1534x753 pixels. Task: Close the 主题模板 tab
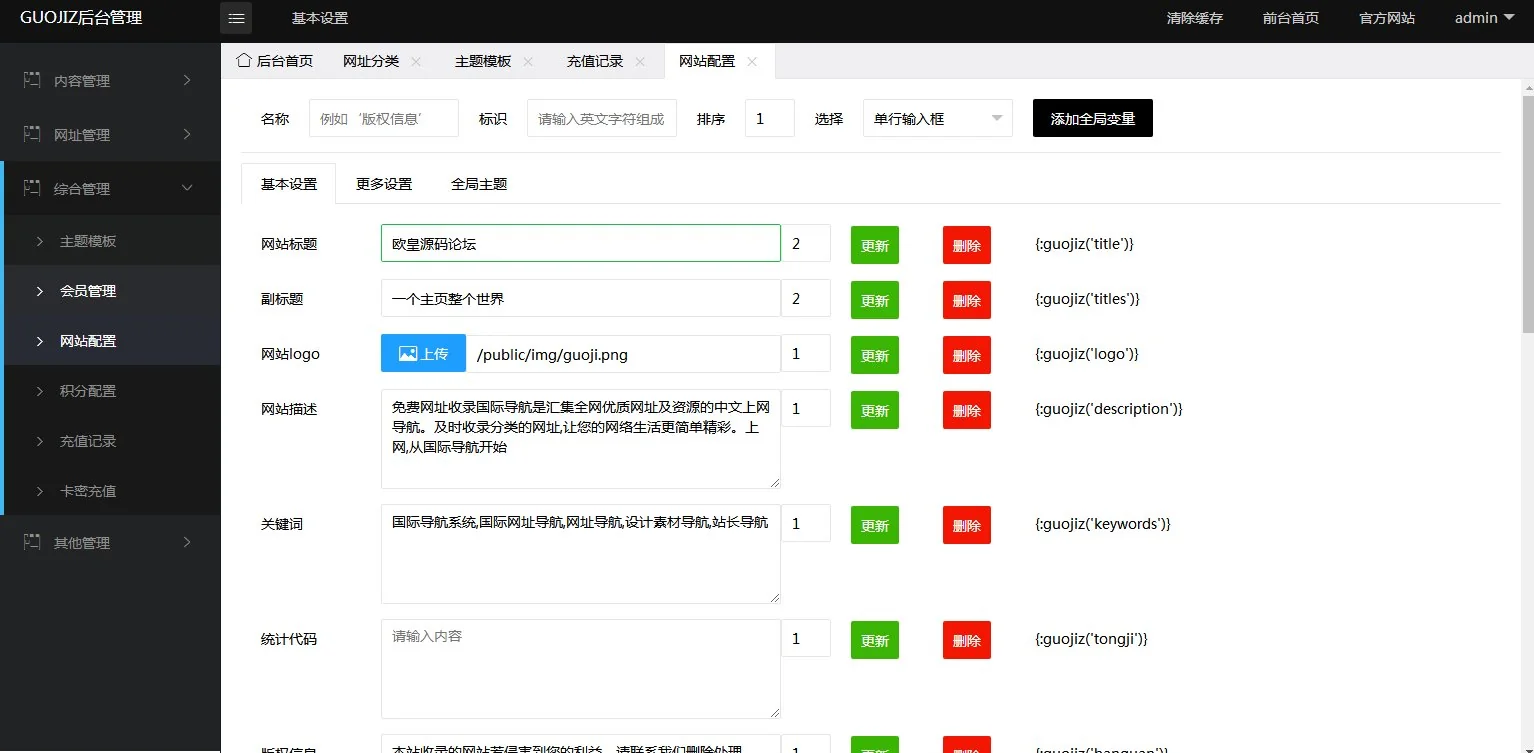tap(528, 62)
